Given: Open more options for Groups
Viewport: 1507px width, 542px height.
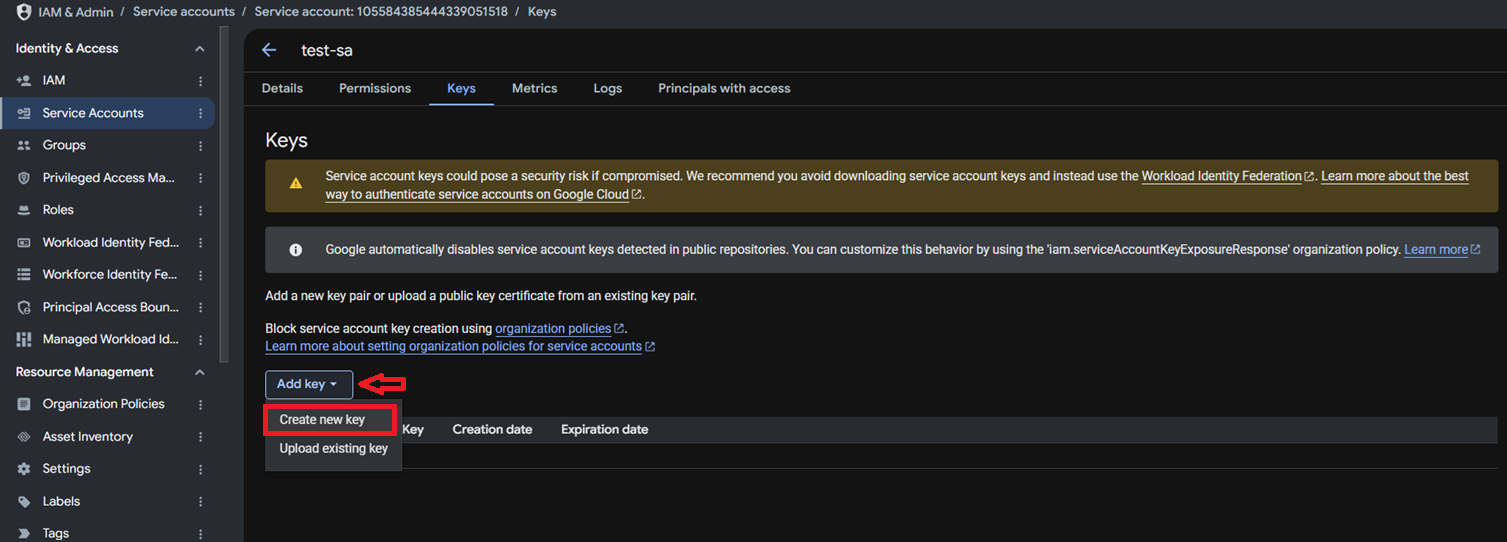Looking at the screenshot, I should click(200, 145).
